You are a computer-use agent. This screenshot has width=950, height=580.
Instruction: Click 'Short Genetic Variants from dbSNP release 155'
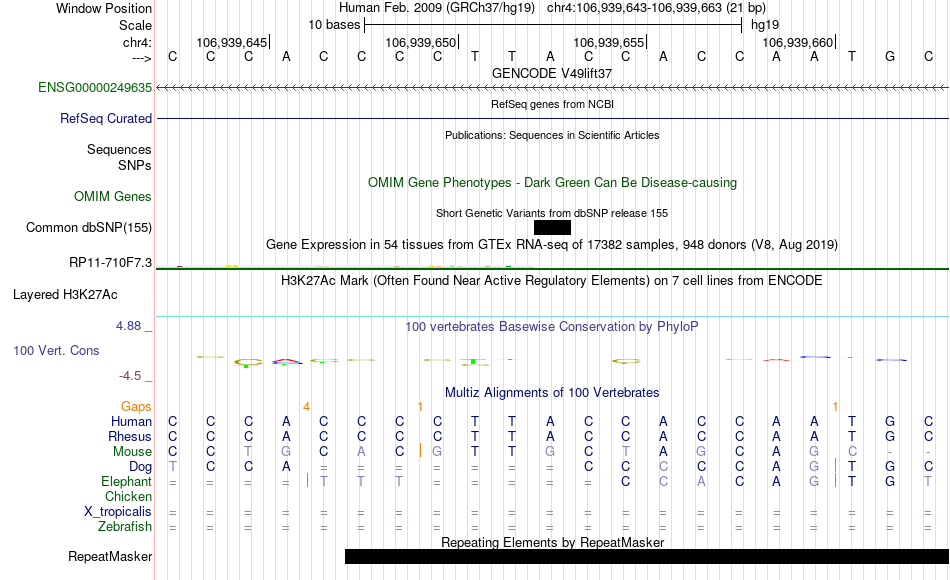[x=552, y=213]
